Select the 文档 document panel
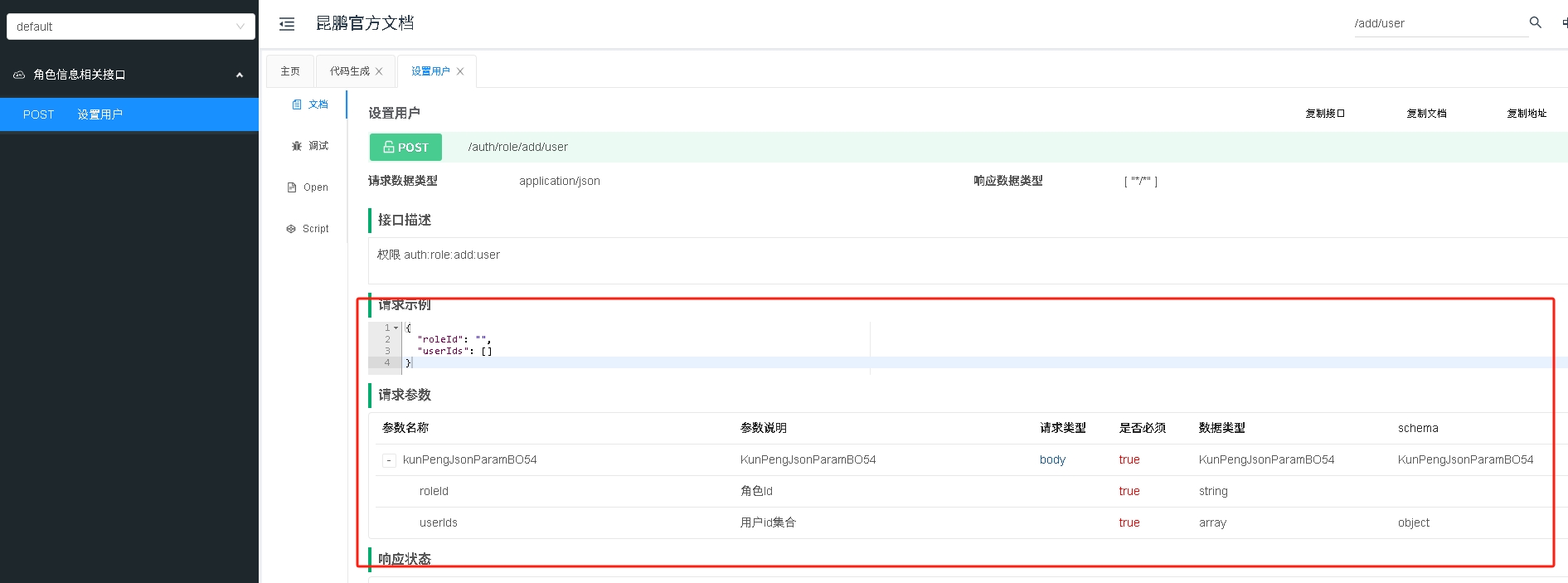The width and height of the screenshot is (1568, 583). [310, 104]
